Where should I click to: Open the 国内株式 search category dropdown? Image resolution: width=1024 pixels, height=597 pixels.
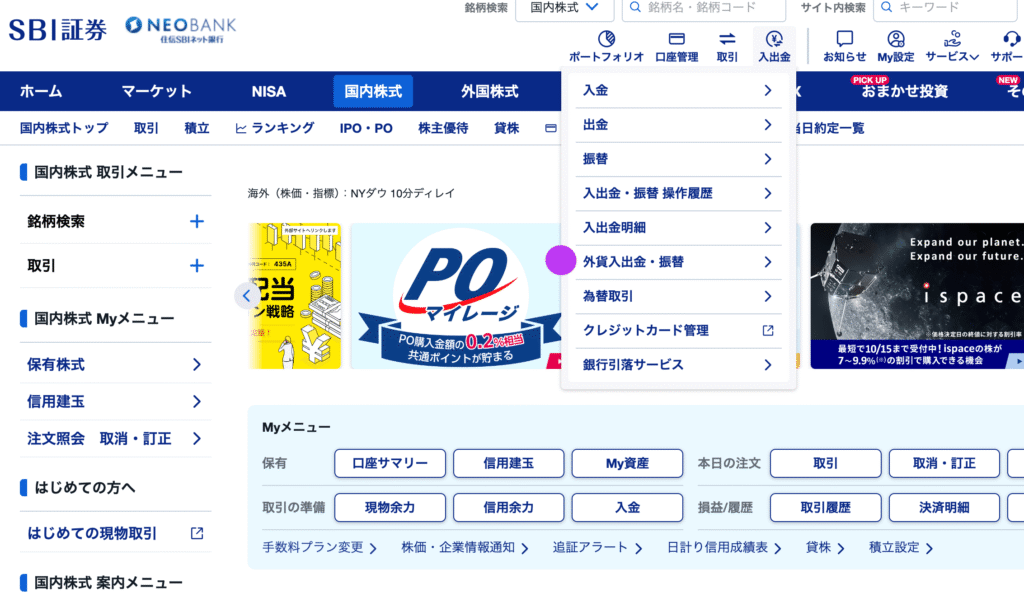pos(564,9)
